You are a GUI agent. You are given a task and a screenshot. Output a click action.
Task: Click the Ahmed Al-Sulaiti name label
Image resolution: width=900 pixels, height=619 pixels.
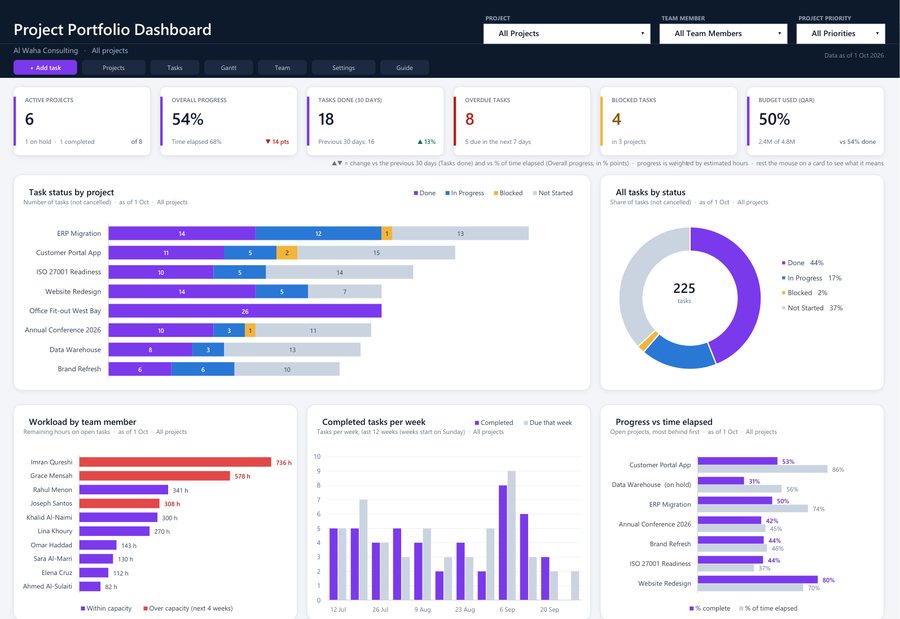coord(48,586)
